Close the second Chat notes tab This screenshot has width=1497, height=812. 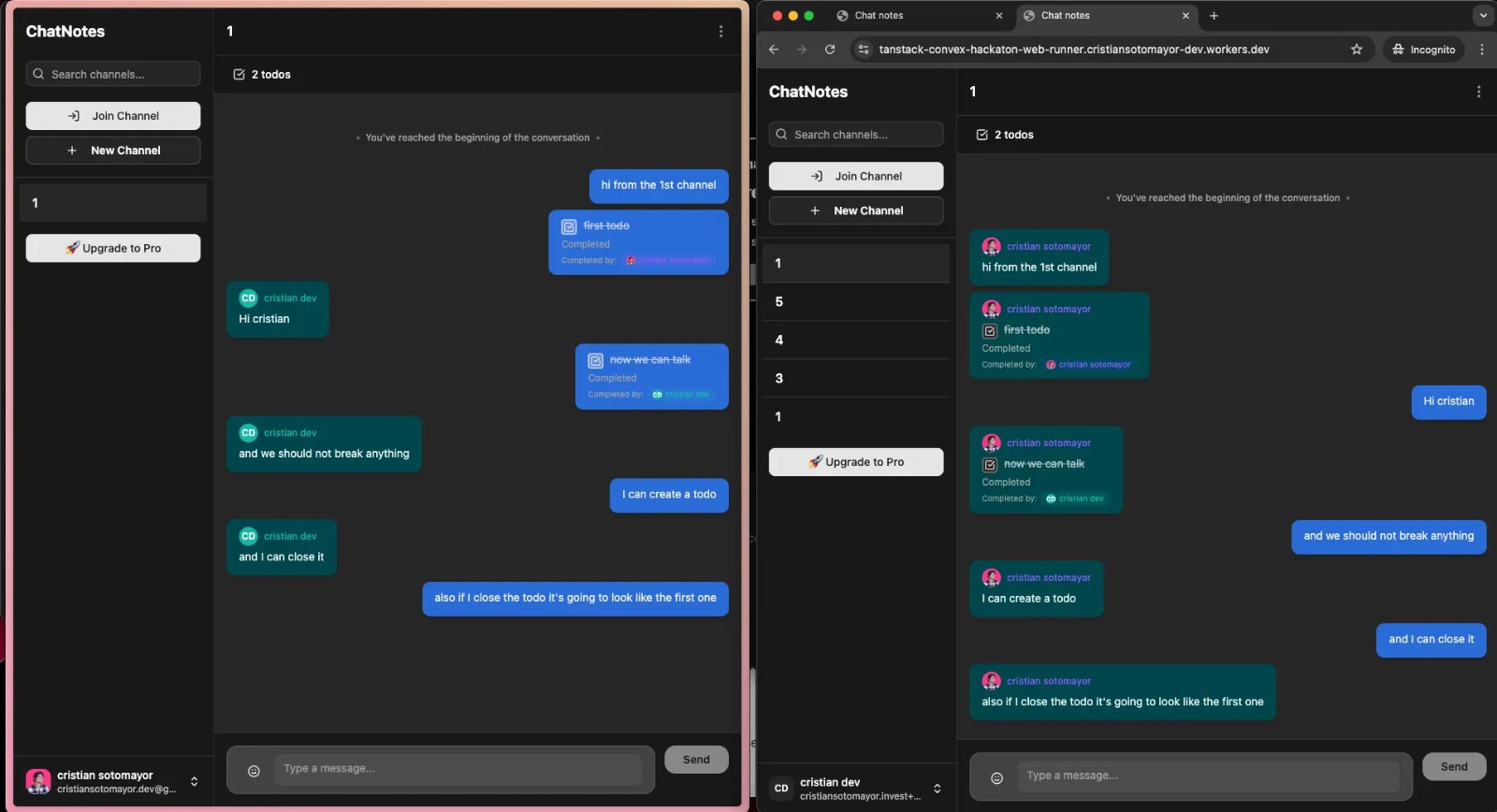(1185, 15)
